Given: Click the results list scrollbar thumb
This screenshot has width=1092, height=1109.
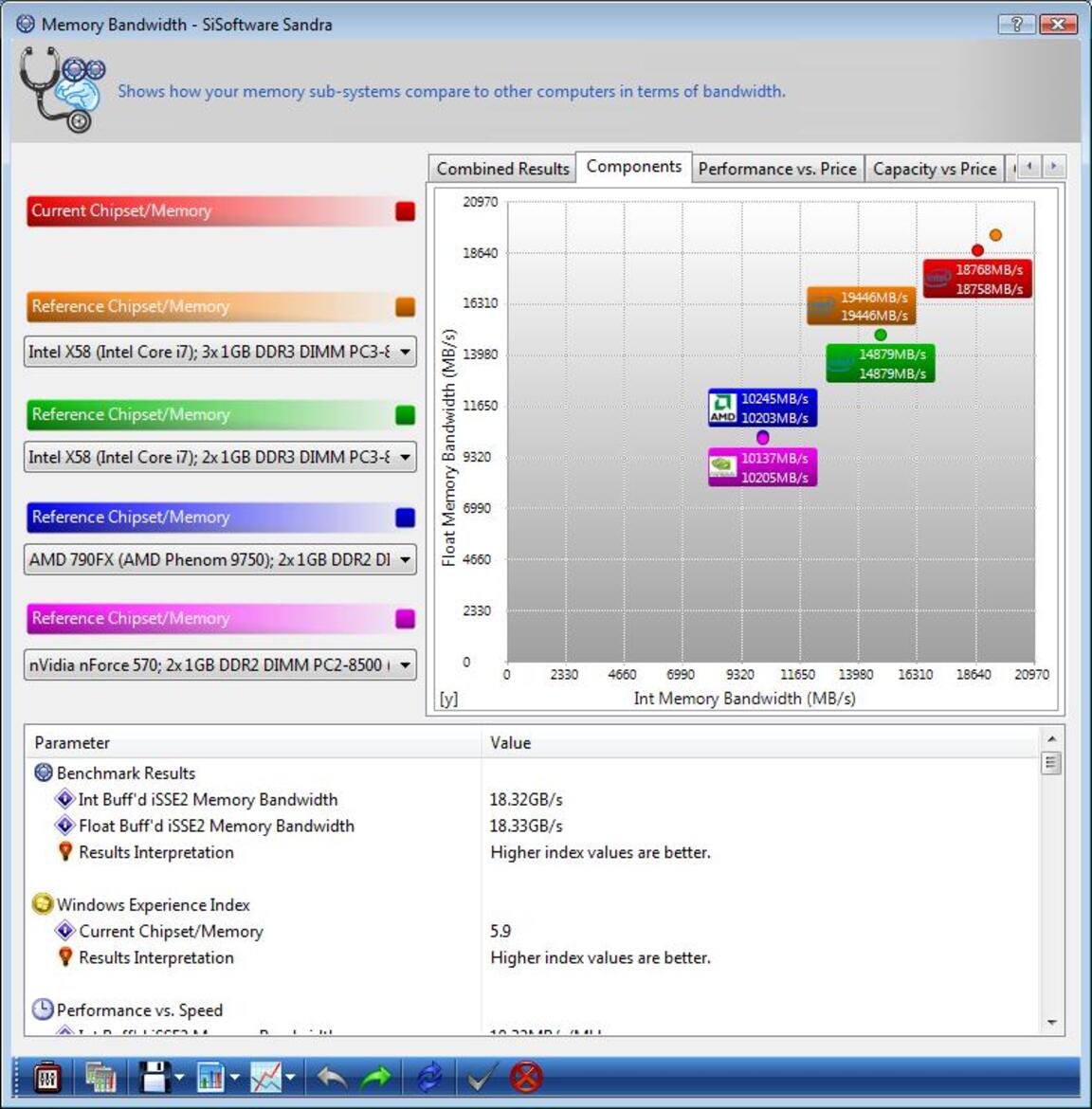Looking at the screenshot, I should [1051, 763].
